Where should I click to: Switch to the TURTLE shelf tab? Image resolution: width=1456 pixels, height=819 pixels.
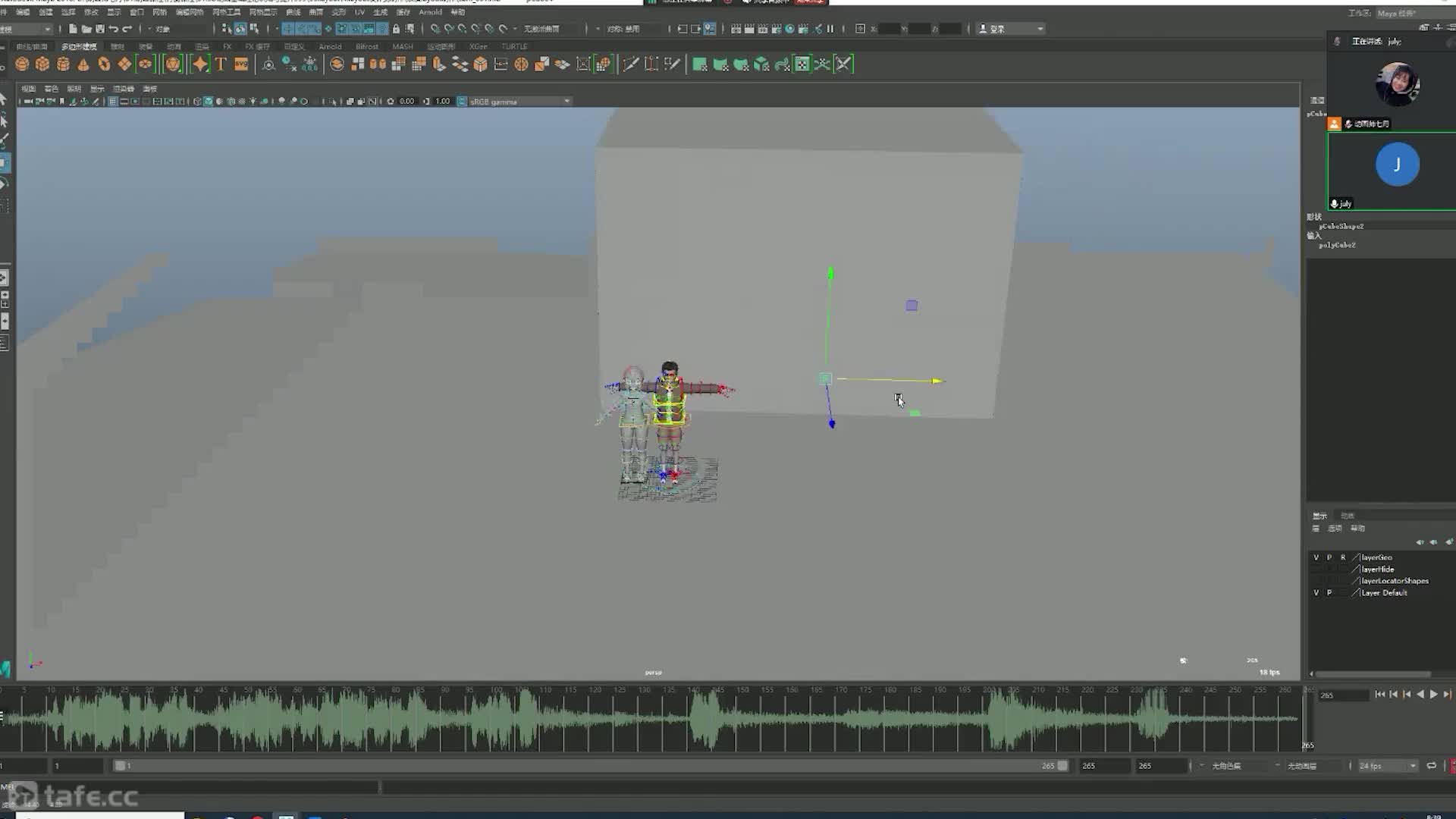click(514, 47)
